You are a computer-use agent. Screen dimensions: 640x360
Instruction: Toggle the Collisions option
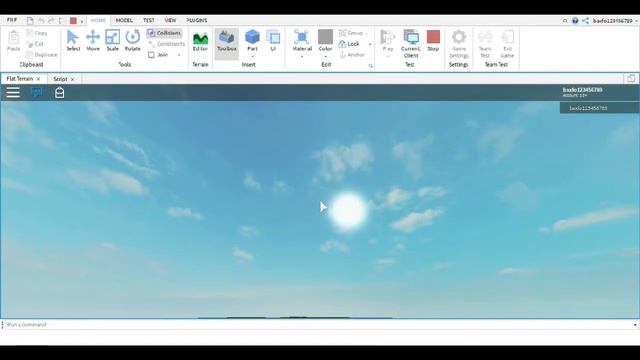click(x=165, y=33)
